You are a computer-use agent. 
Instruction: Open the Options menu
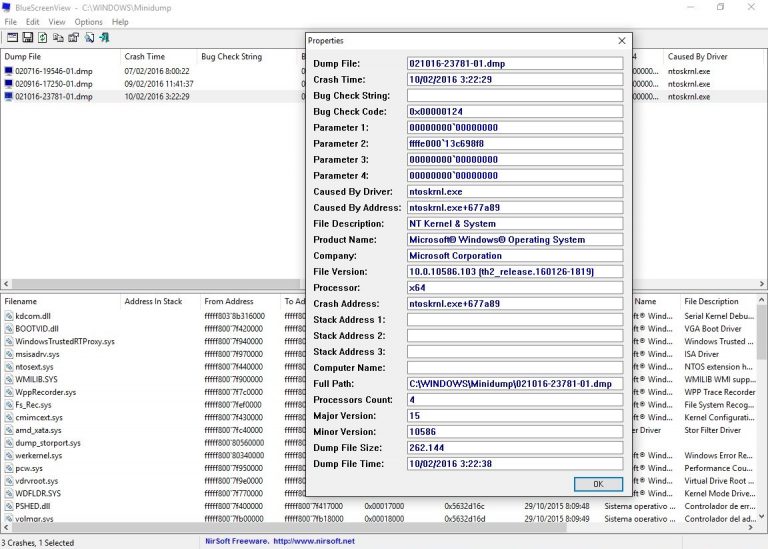pyautogui.click(x=89, y=22)
